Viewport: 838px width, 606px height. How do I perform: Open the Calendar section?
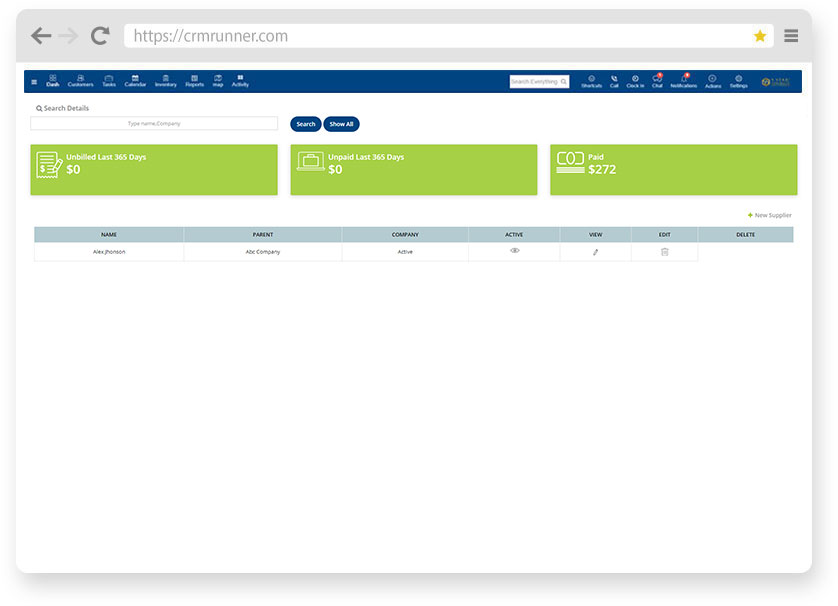point(135,81)
